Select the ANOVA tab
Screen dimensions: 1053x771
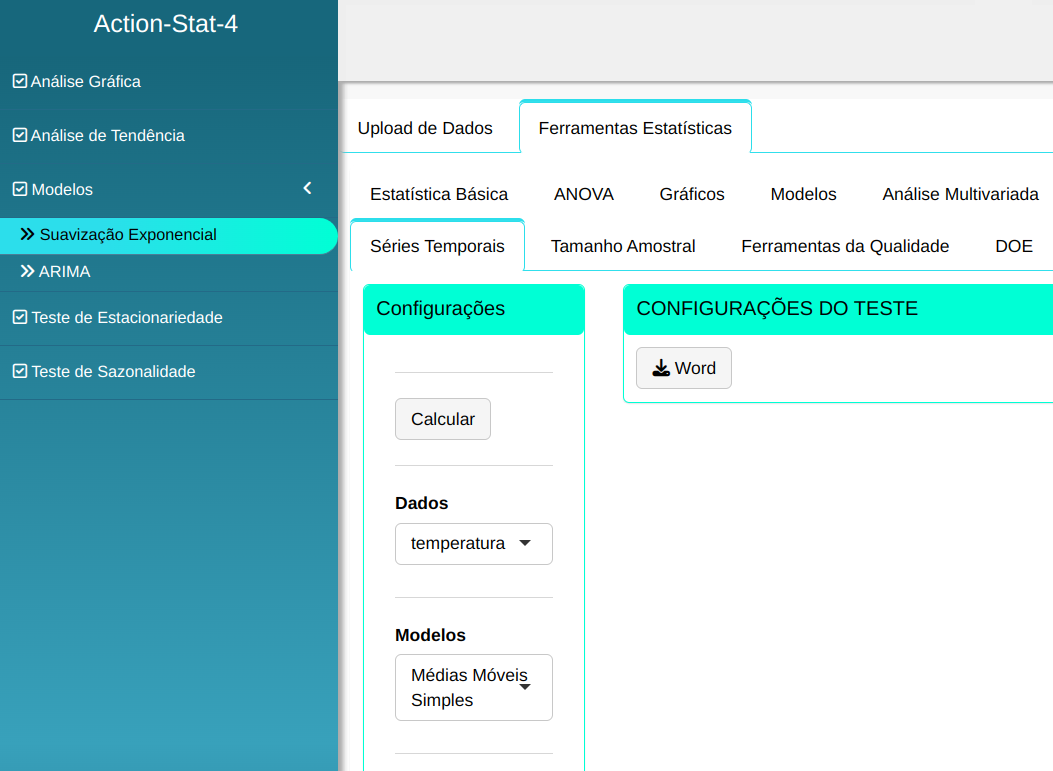[x=583, y=194]
